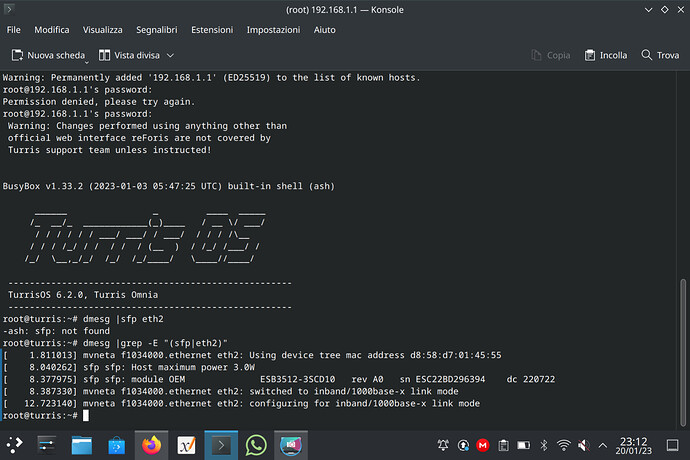Click the notifications bell tray icon
This screenshot has width=690, height=460.
click(443, 445)
